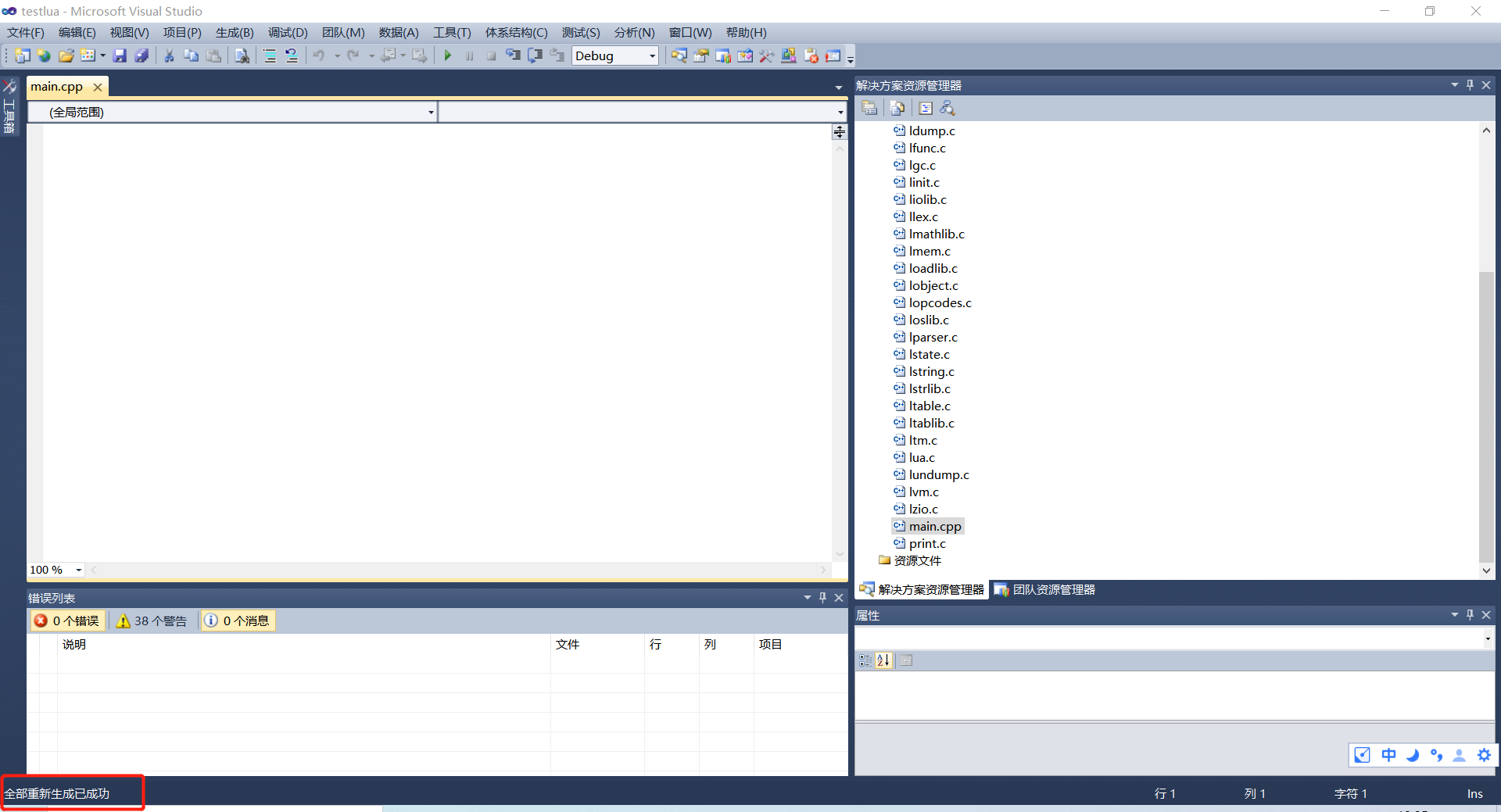Close the main.cpp editor tab
Screen dimensions: 1501x812
98,87
